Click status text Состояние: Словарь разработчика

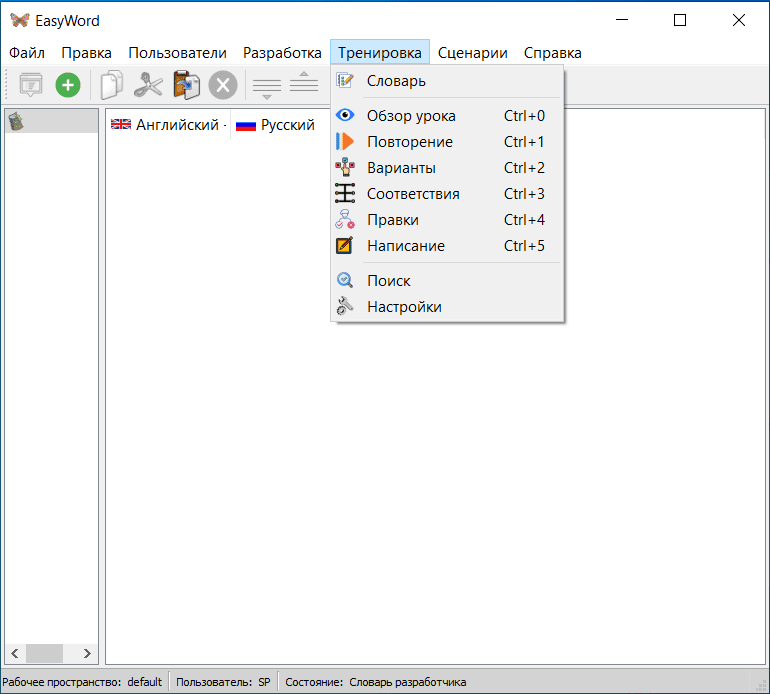tap(376, 682)
